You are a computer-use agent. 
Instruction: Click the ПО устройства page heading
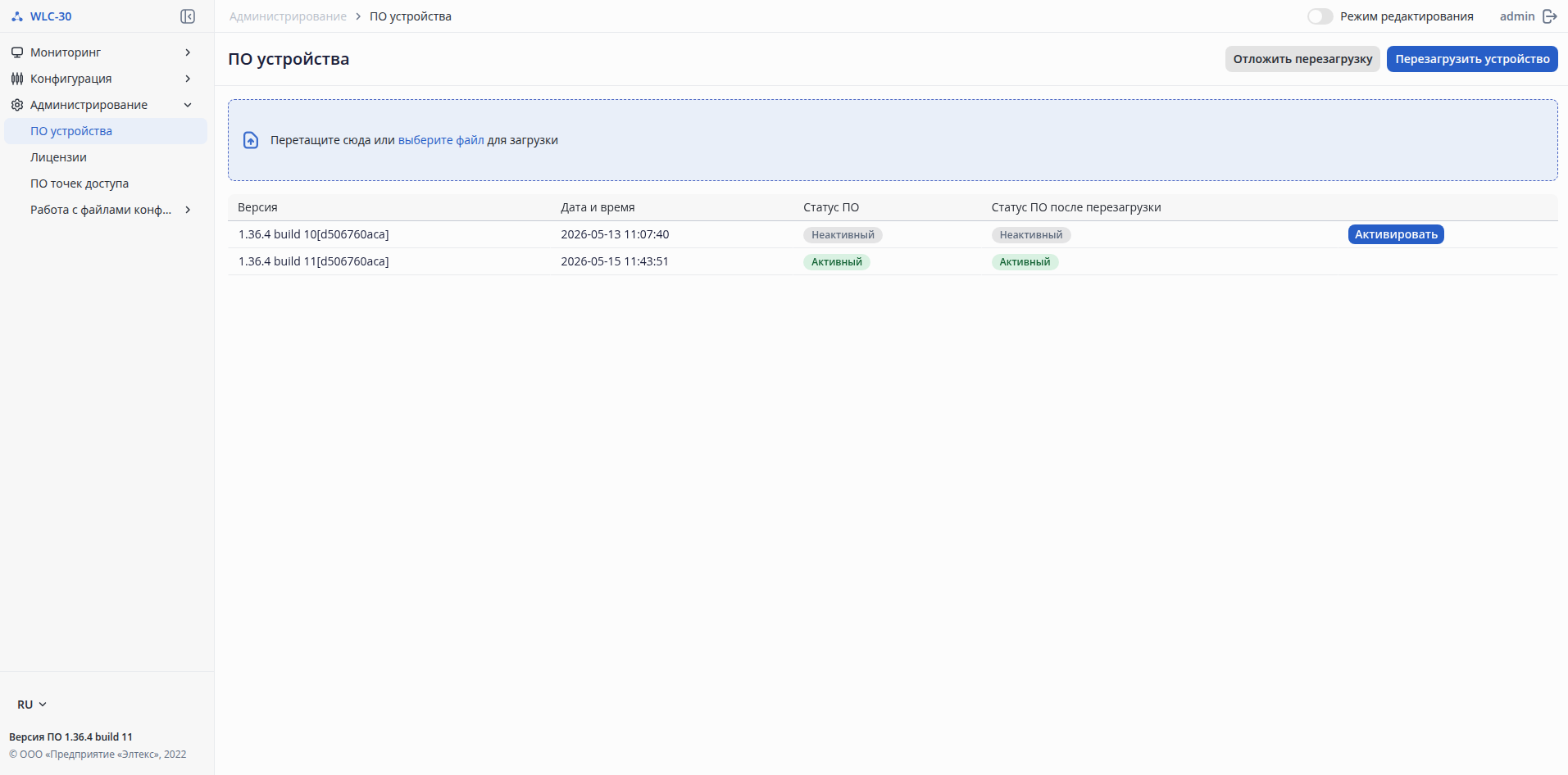tap(289, 59)
